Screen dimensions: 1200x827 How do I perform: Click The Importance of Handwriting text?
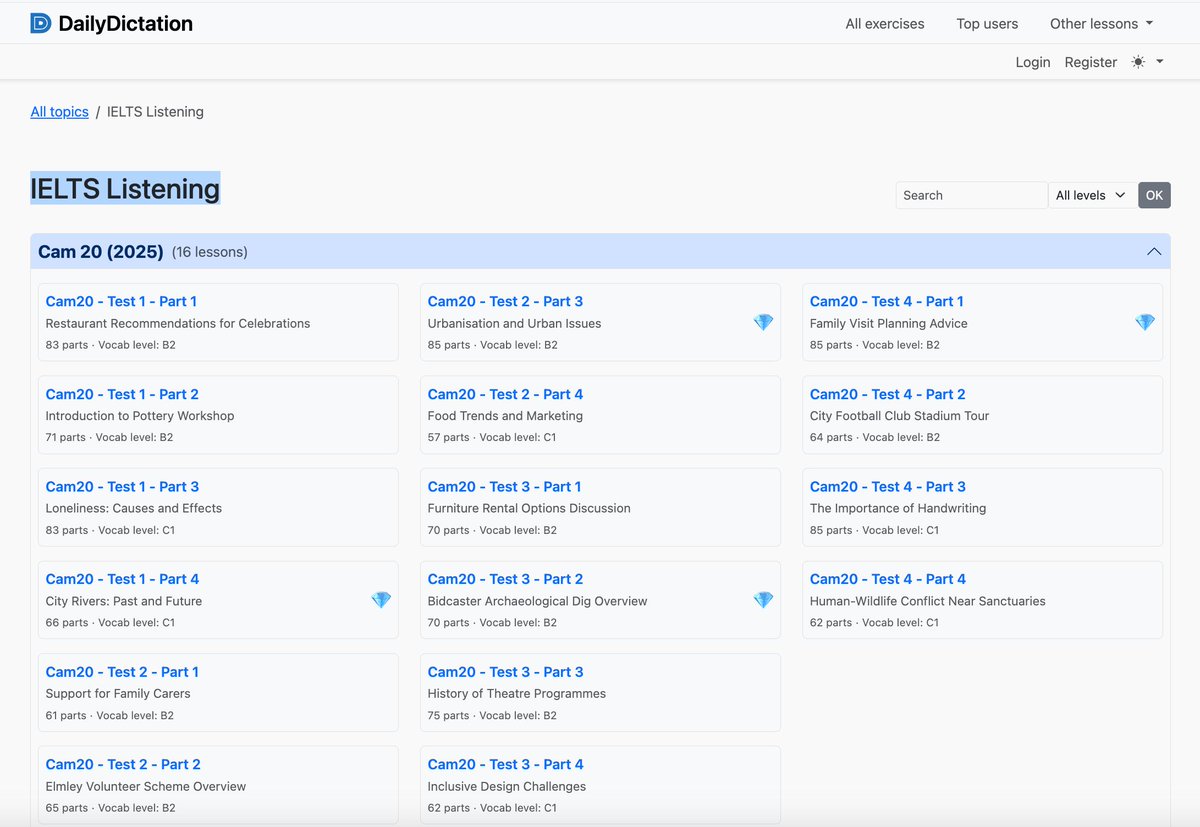coord(898,508)
